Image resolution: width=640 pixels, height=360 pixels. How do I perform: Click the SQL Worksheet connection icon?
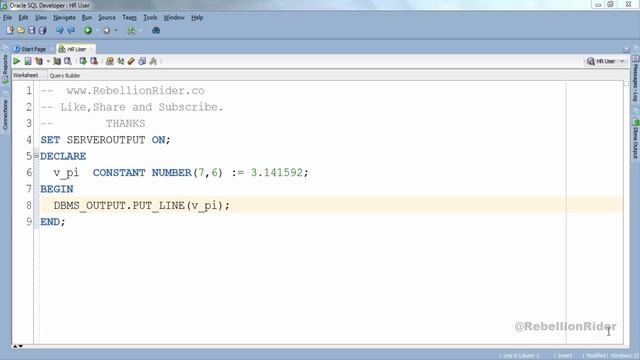131,30
